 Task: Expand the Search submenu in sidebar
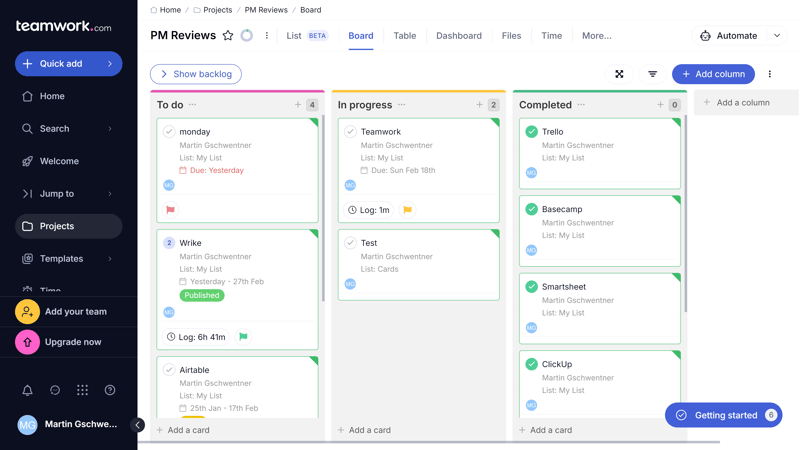click(110, 129)
